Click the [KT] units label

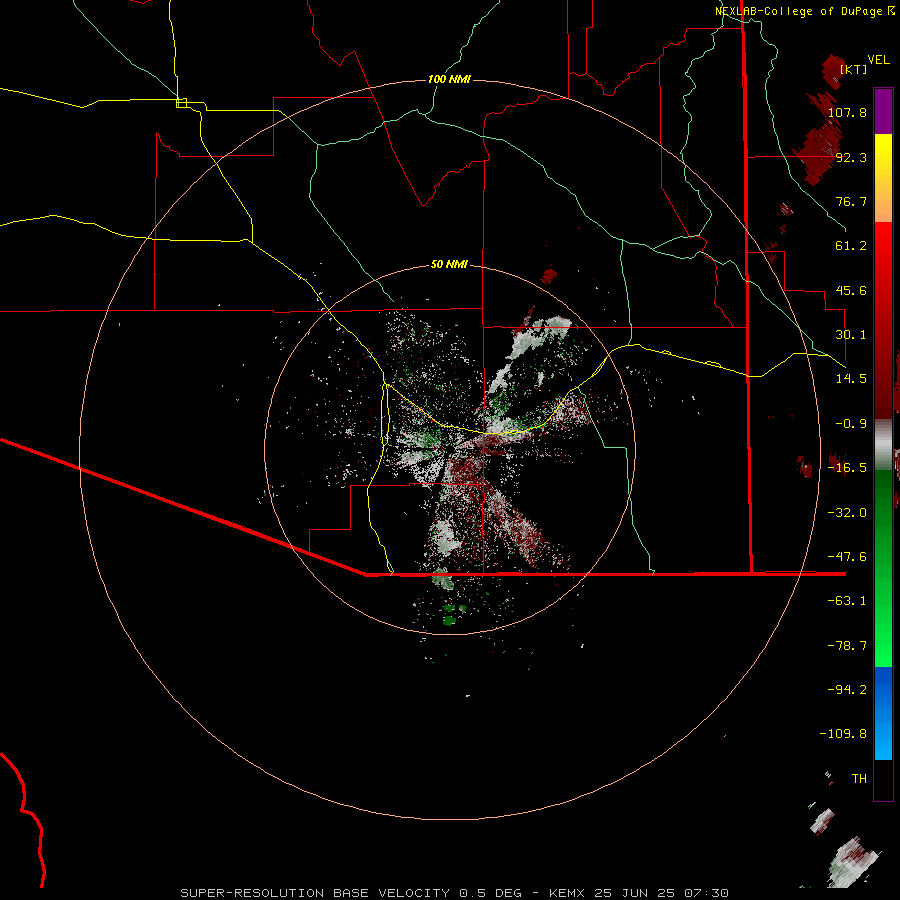pos(854,69)
